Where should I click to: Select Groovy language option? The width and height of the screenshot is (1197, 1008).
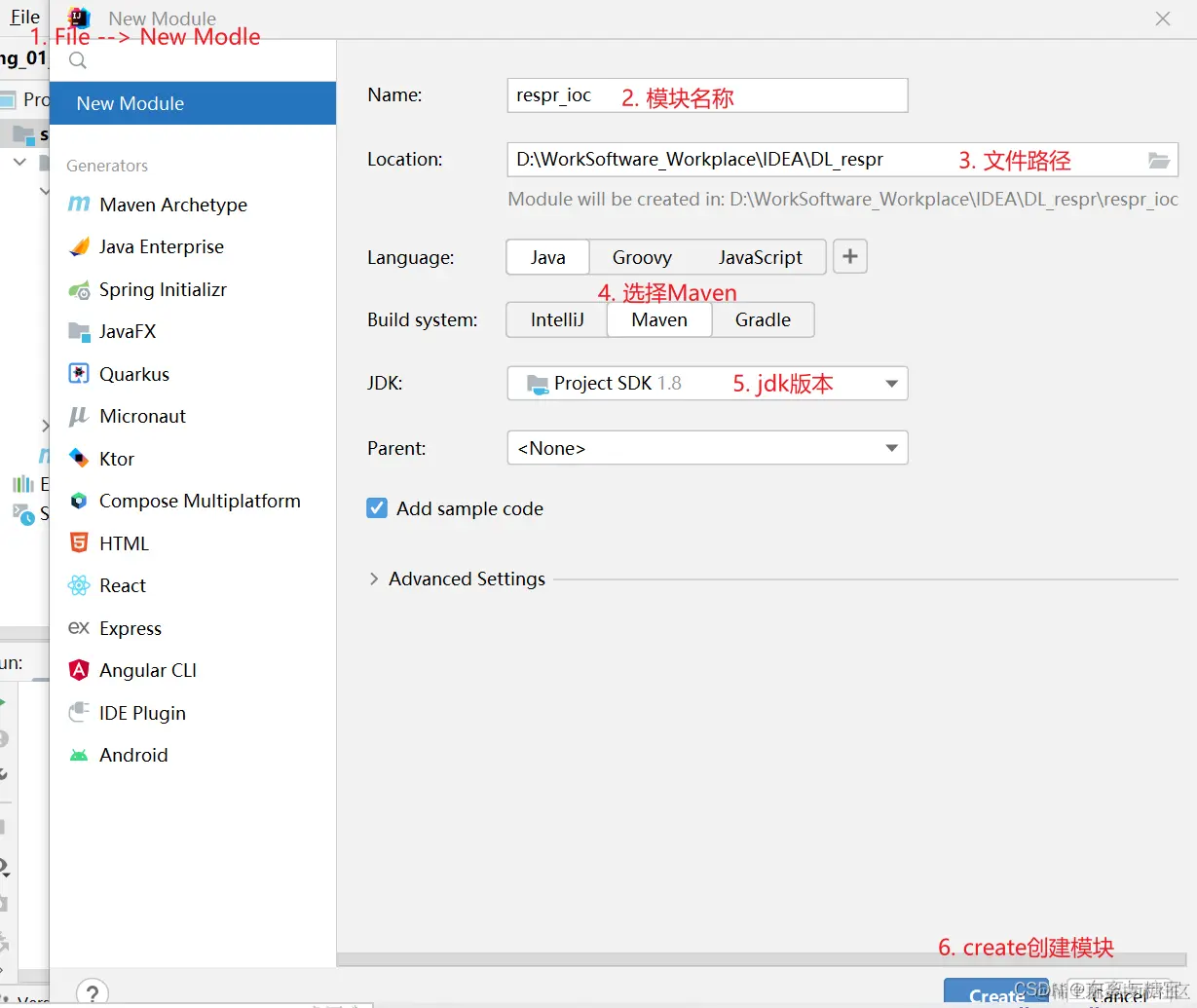point(642,257)
